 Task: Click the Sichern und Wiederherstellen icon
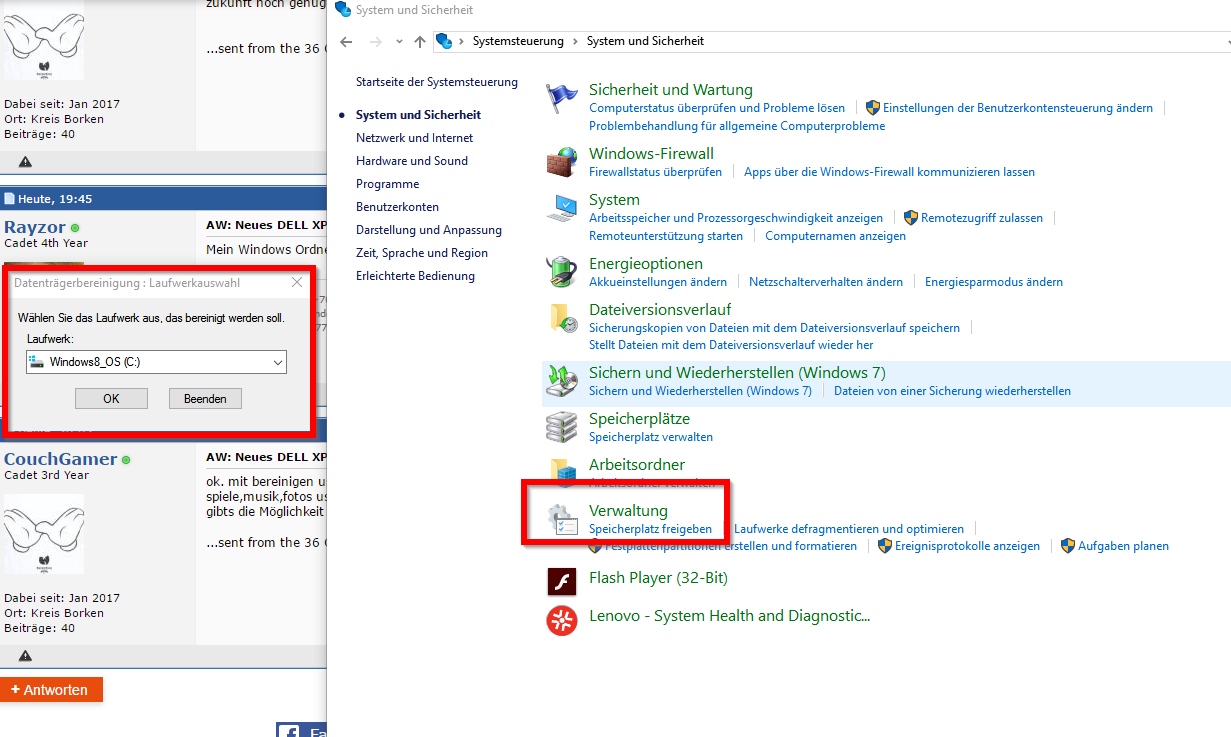(x=562, y=381)
